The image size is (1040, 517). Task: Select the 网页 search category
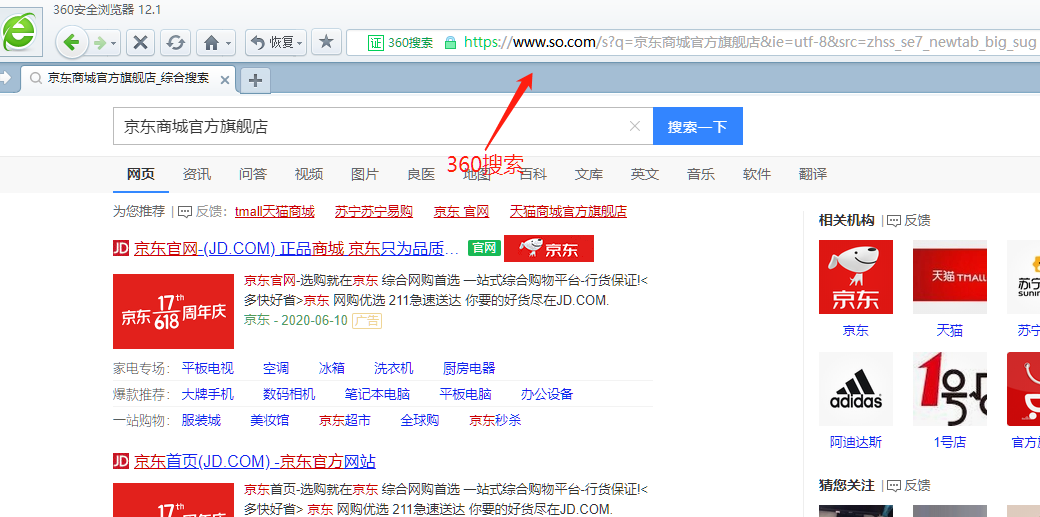coord(141,175)
